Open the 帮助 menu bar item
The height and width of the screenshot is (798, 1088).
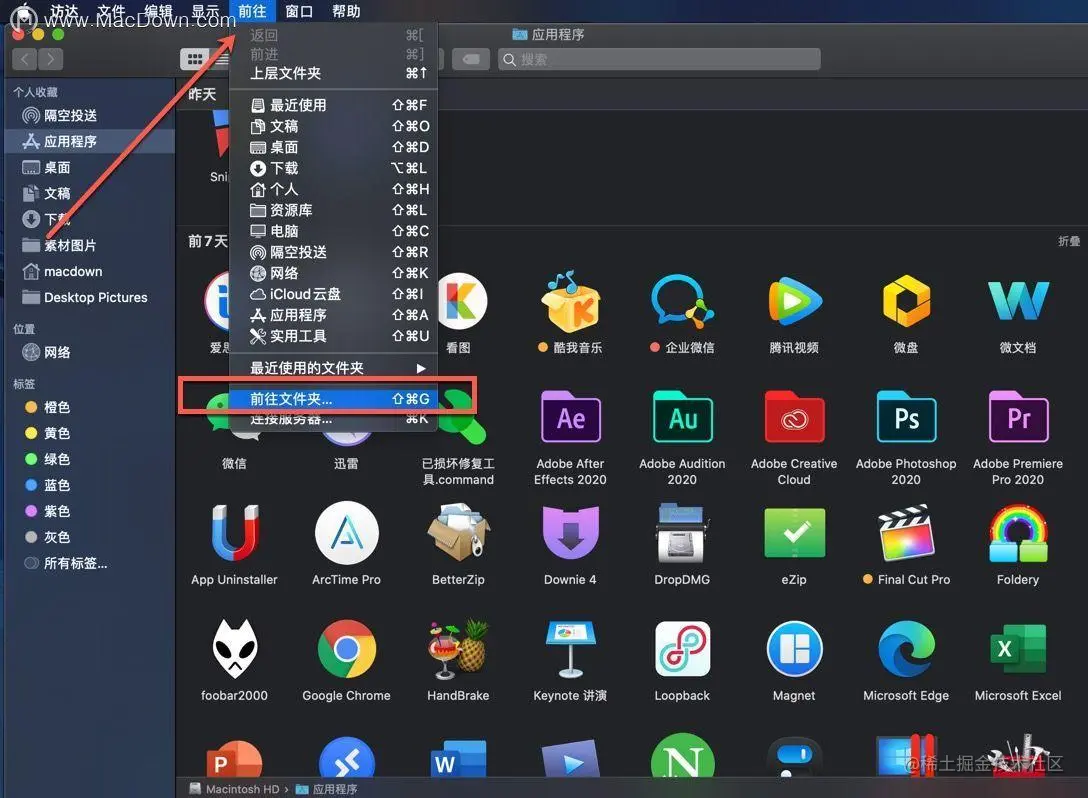tap(346, 11)
